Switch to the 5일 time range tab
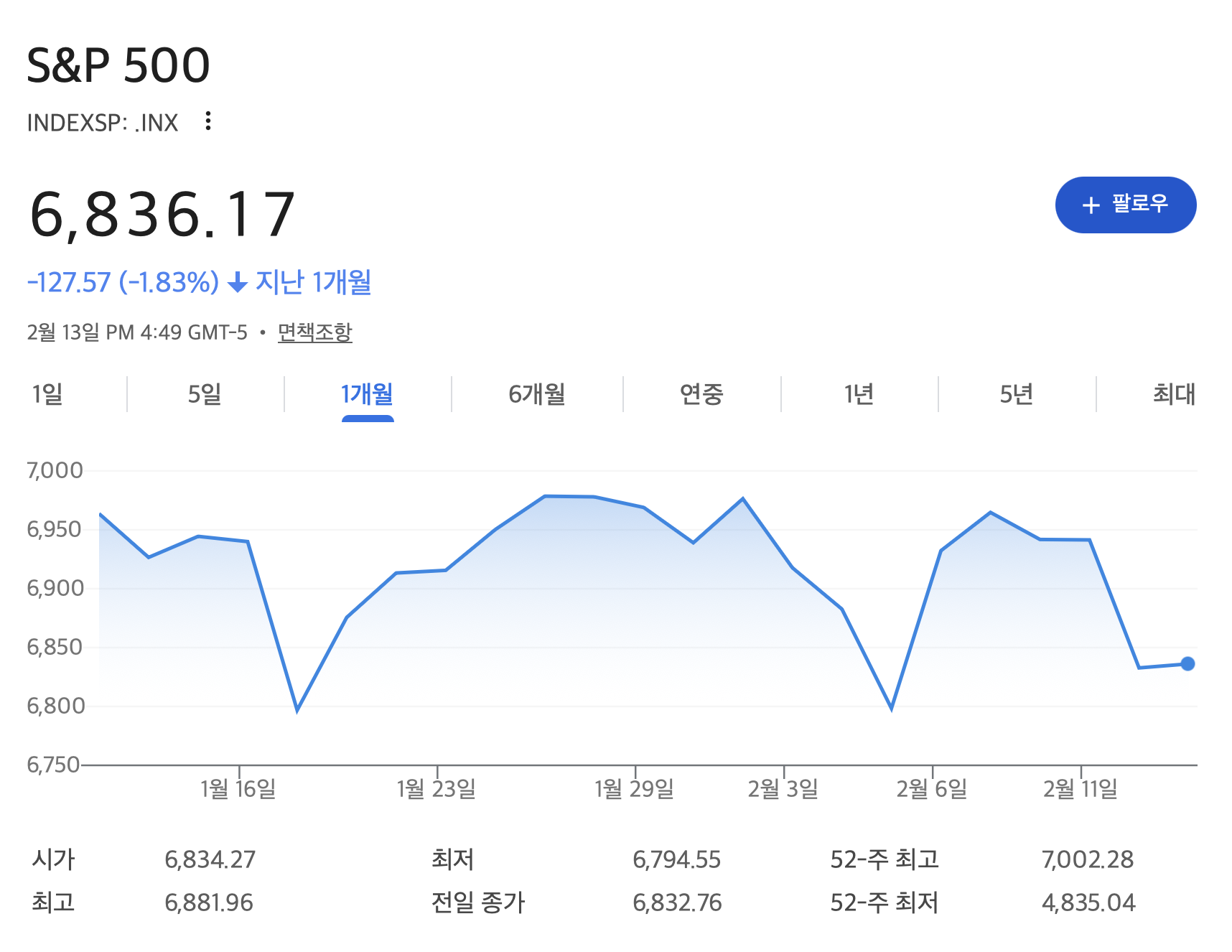This screenshot has height=952, width=1232. point(205,394)
